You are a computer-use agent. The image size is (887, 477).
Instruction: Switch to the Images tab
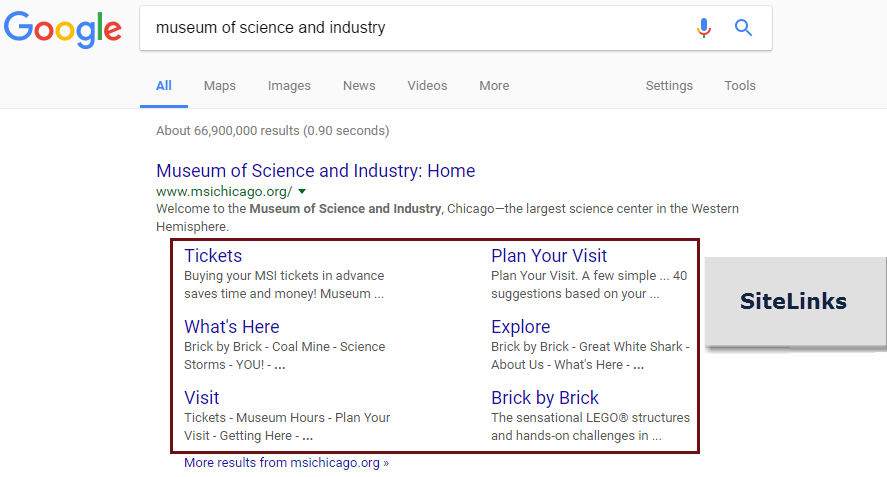tap(289, 86)
